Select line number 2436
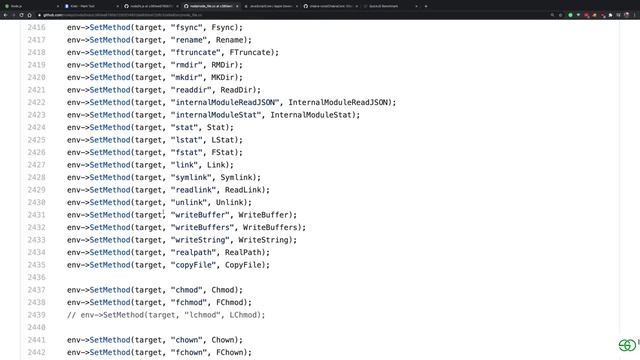The image size is (640, 360). pos(36,277)
